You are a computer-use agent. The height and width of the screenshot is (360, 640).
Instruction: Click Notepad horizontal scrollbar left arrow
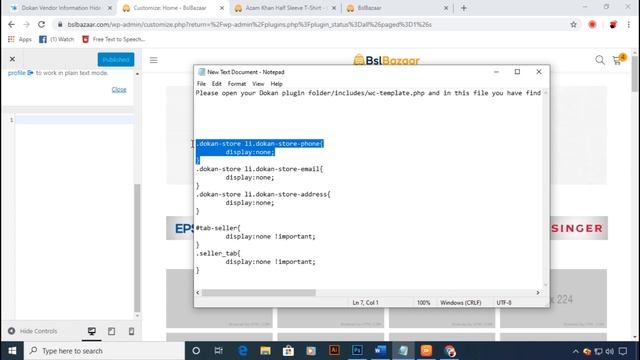(x=198, y=293)
